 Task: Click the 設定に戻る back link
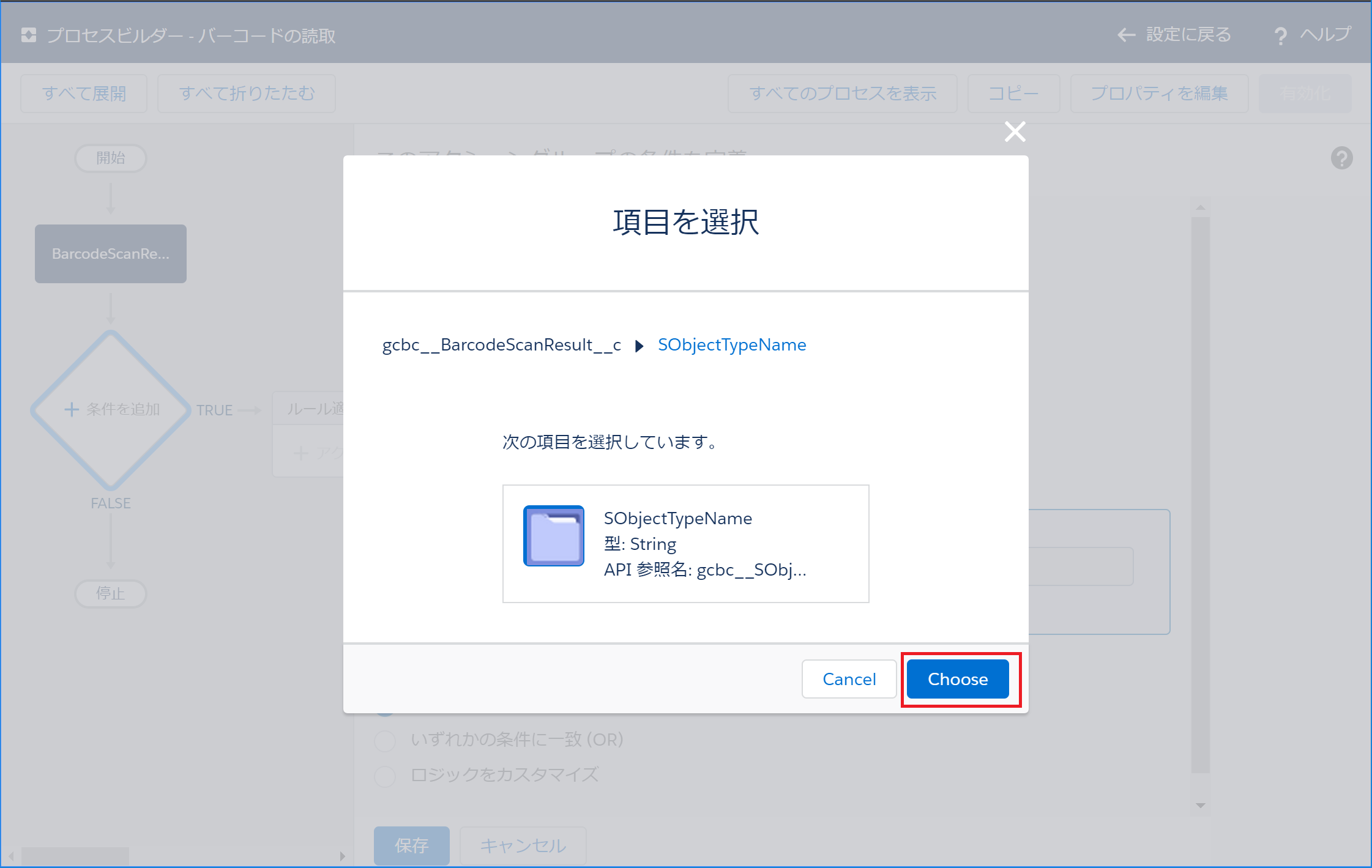click(1188, 35)
